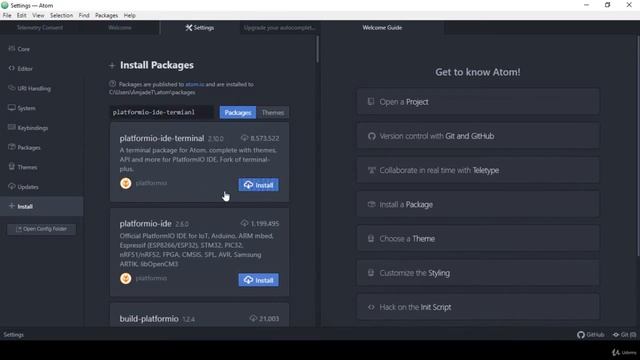Click the Git (0) status bar item
The image size is (640, 360).
(x=624, y=335)
